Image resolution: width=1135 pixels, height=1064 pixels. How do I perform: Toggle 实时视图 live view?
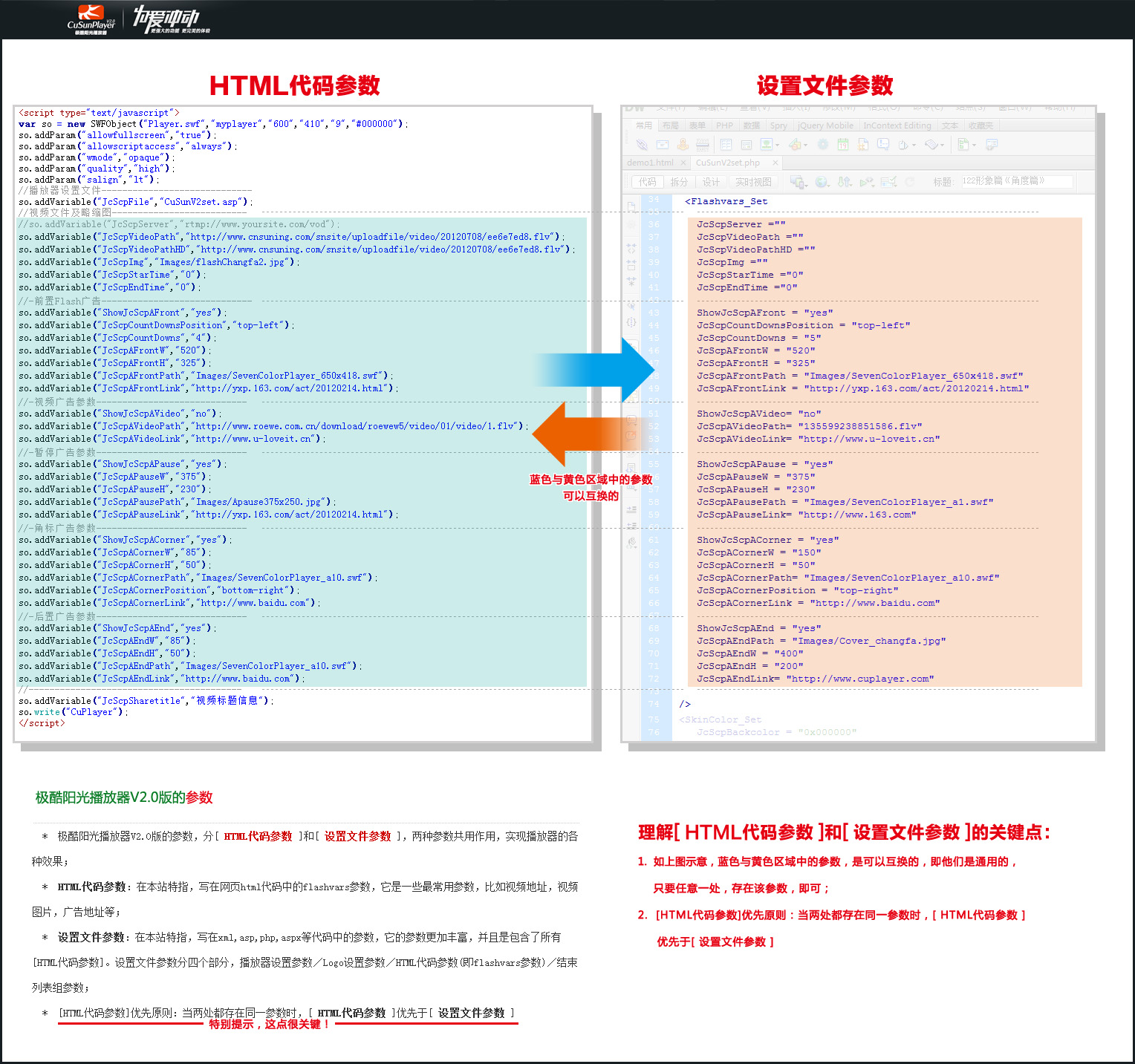click(753, 182)
